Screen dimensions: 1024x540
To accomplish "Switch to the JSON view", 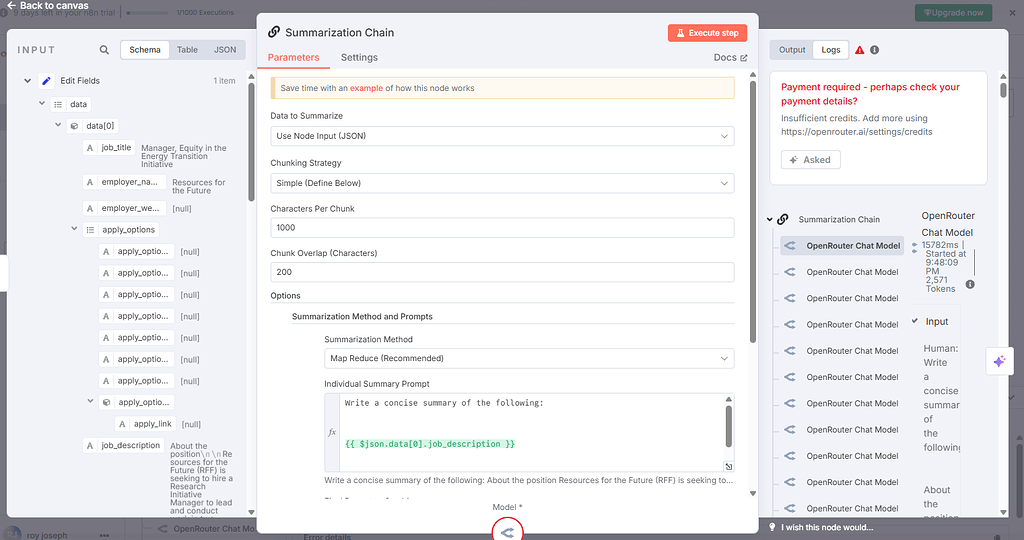I will [x=225, y=50].
